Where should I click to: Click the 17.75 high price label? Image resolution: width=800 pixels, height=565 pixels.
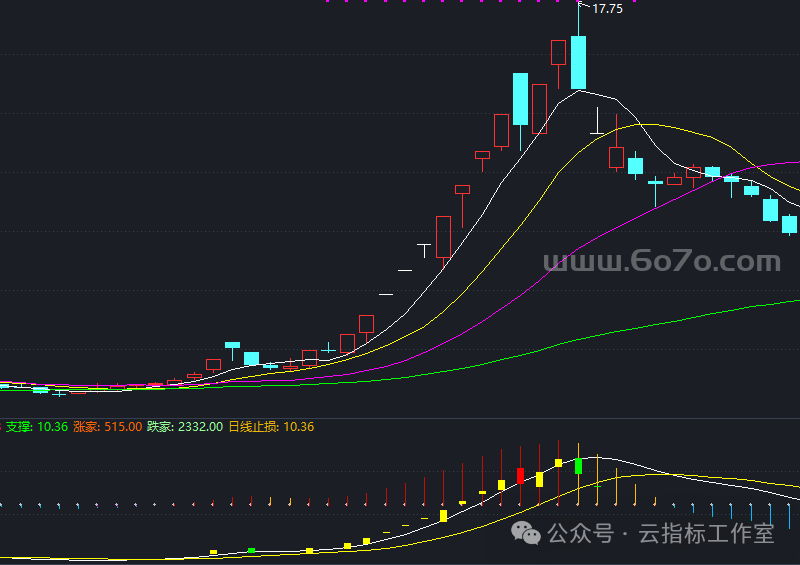[608, 9]
